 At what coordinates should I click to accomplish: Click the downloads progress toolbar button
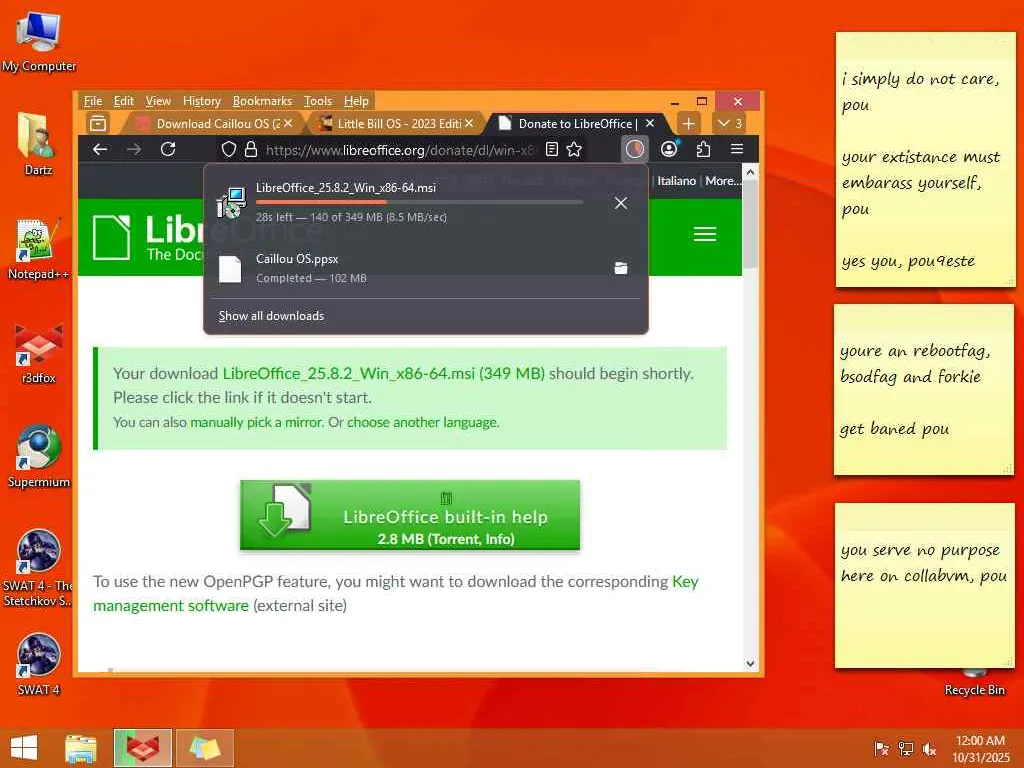click(x=634, y=150)
